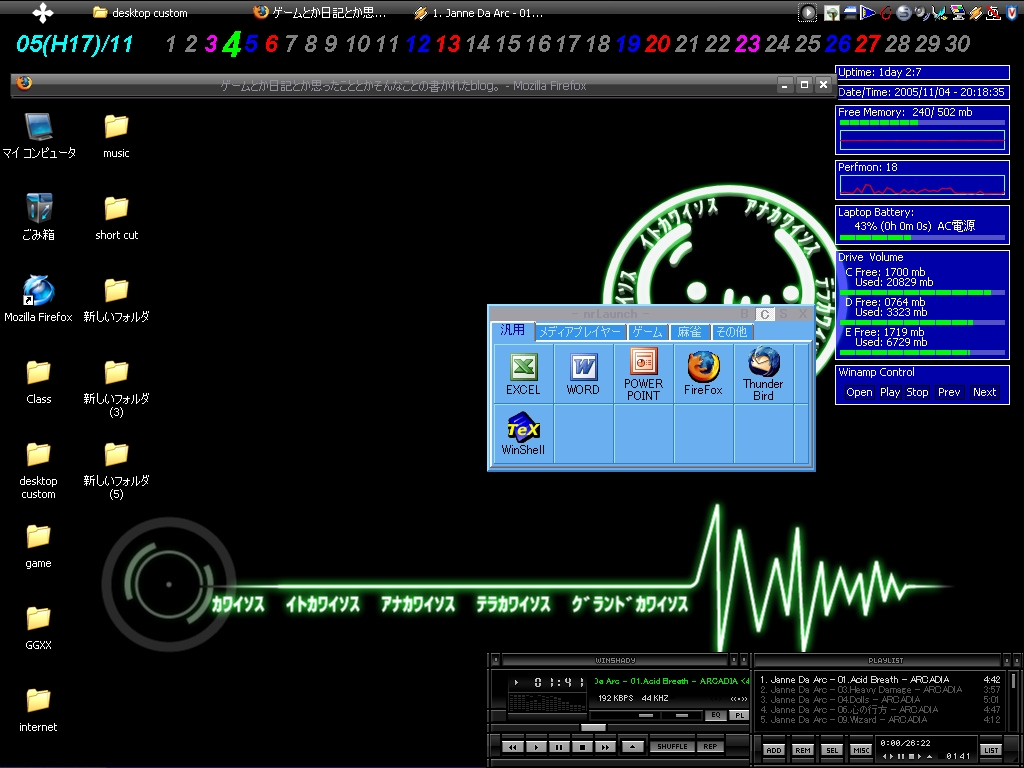Toggle the S button in nrLaunch title bar

(784, 314)
